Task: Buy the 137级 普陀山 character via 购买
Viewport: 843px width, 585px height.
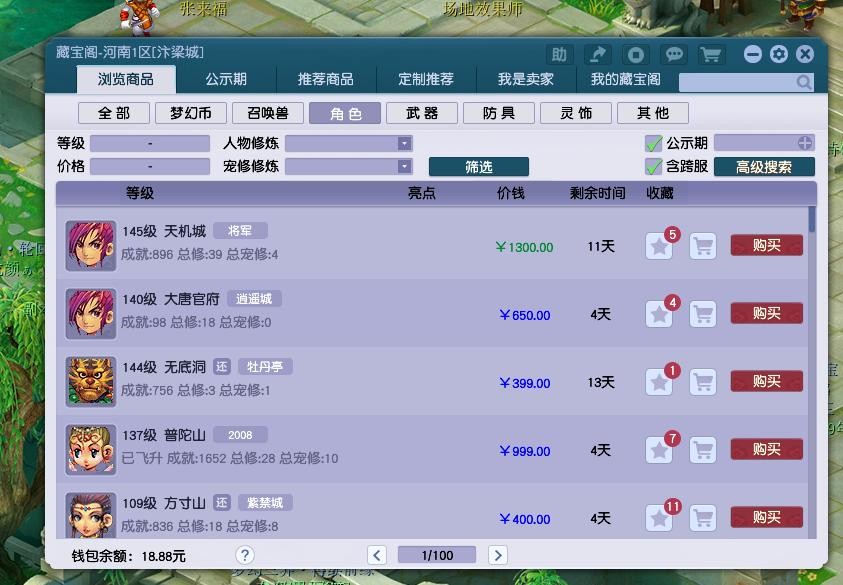Action: (766, 450)
